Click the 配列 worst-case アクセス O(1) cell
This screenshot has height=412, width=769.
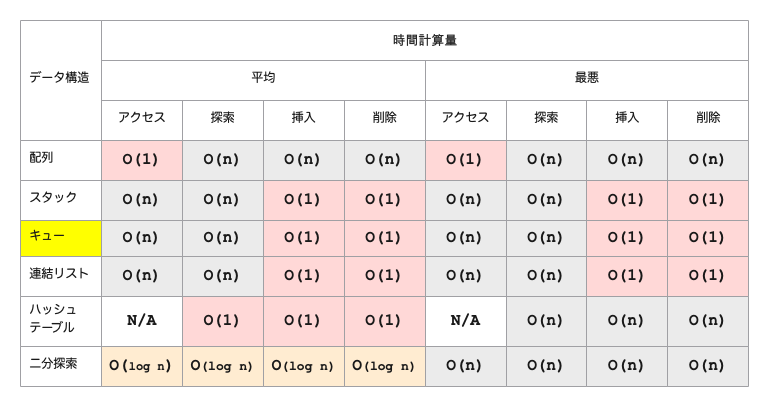click(465, 159)
